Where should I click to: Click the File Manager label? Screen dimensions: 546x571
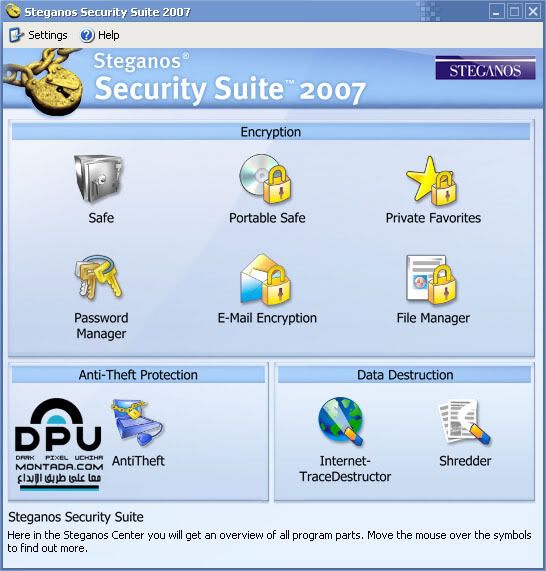[433, 318]
